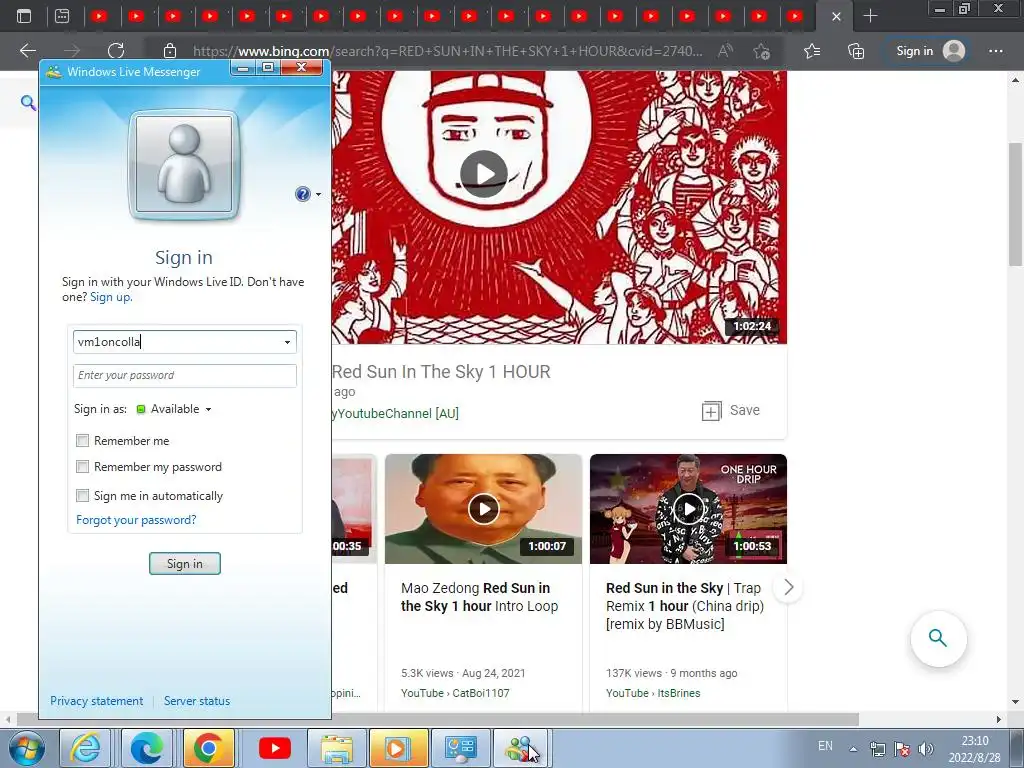Click the site lock icon in address bar
The height and width of the screenshot is (768, 1024).
click(x=170, y=51)
